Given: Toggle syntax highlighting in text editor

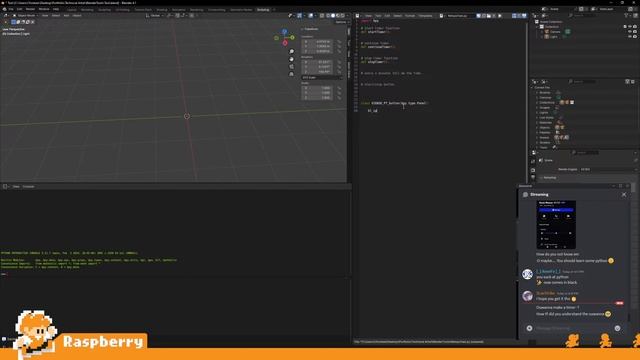Looking at the screenshot, I should (524, 16).
